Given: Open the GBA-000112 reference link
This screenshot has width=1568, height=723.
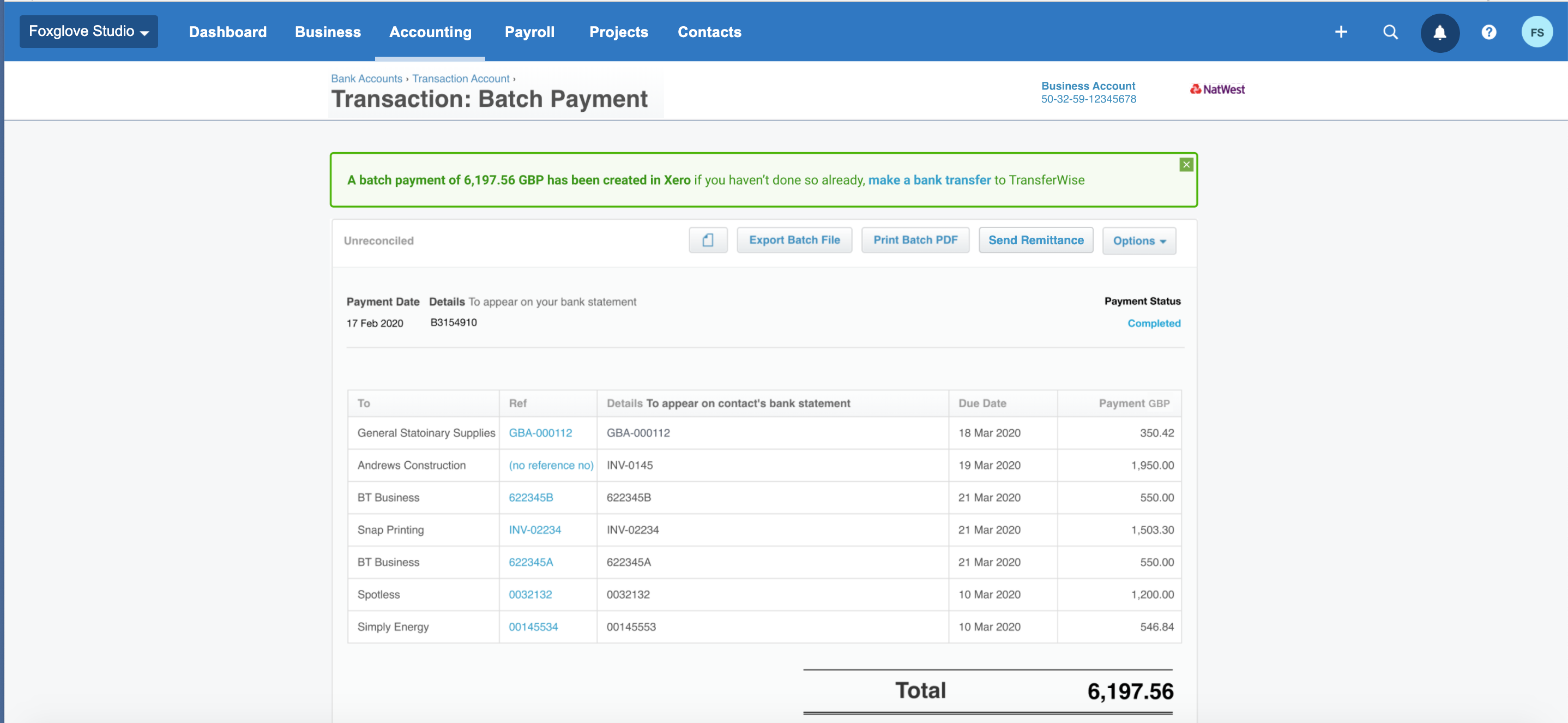Looking at the screenshot, I should coord(540,433).
